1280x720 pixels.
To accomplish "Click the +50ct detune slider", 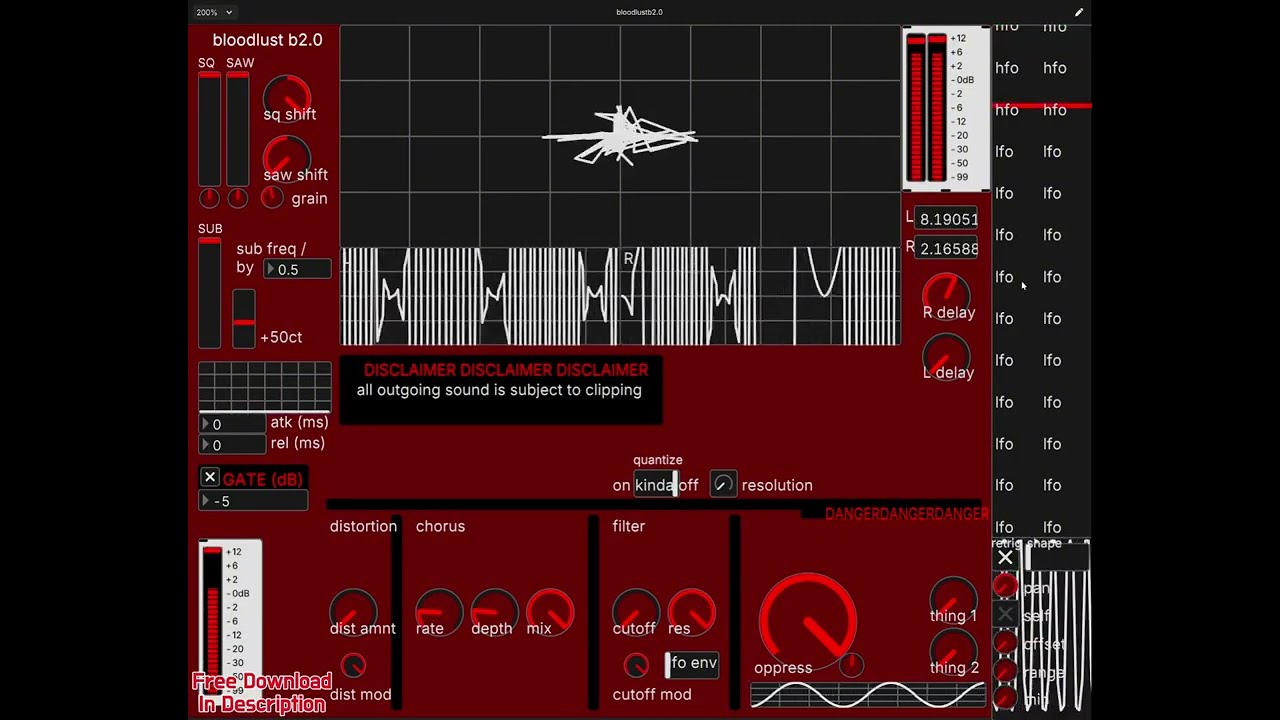I will pos(243,319).
